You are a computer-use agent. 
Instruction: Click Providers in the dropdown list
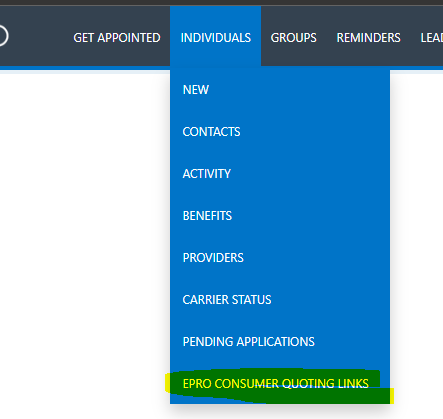point(213,258)
